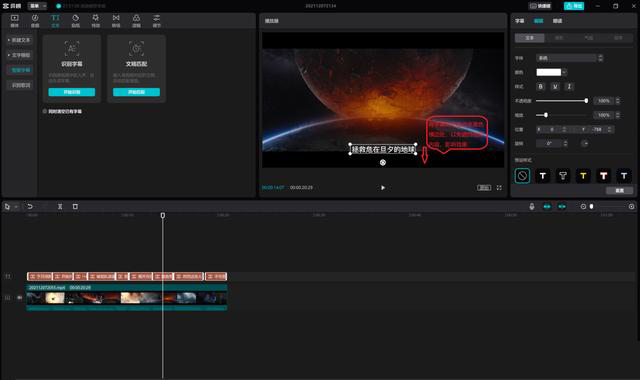The image size is (640, 380).
Task: Click the microphone record voiceover icon
Action: click(x=532, y=207)
